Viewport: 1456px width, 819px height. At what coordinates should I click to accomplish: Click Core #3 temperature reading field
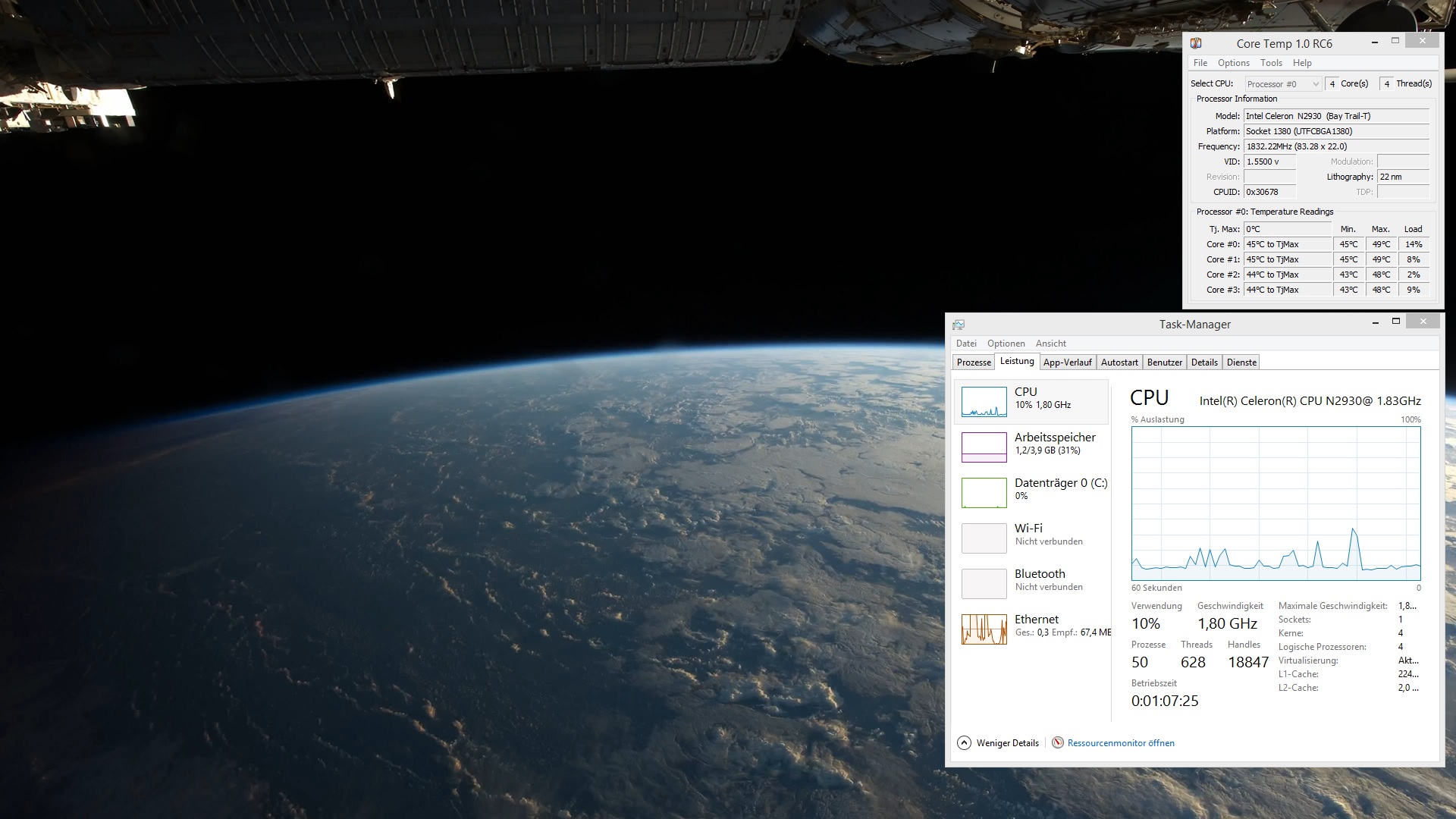[1288, 290]
